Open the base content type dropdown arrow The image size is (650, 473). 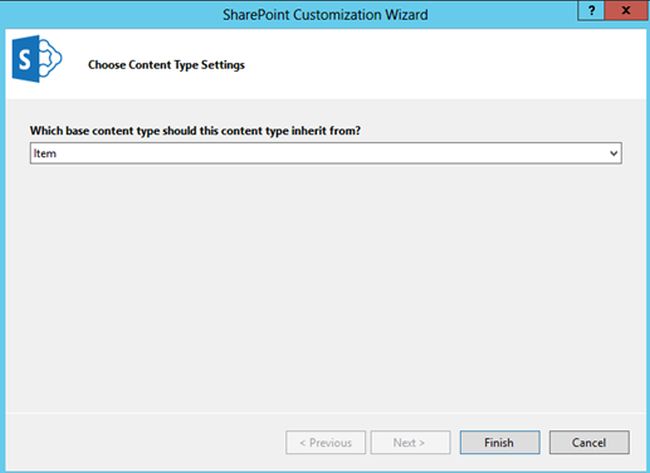tap(614, 153)
